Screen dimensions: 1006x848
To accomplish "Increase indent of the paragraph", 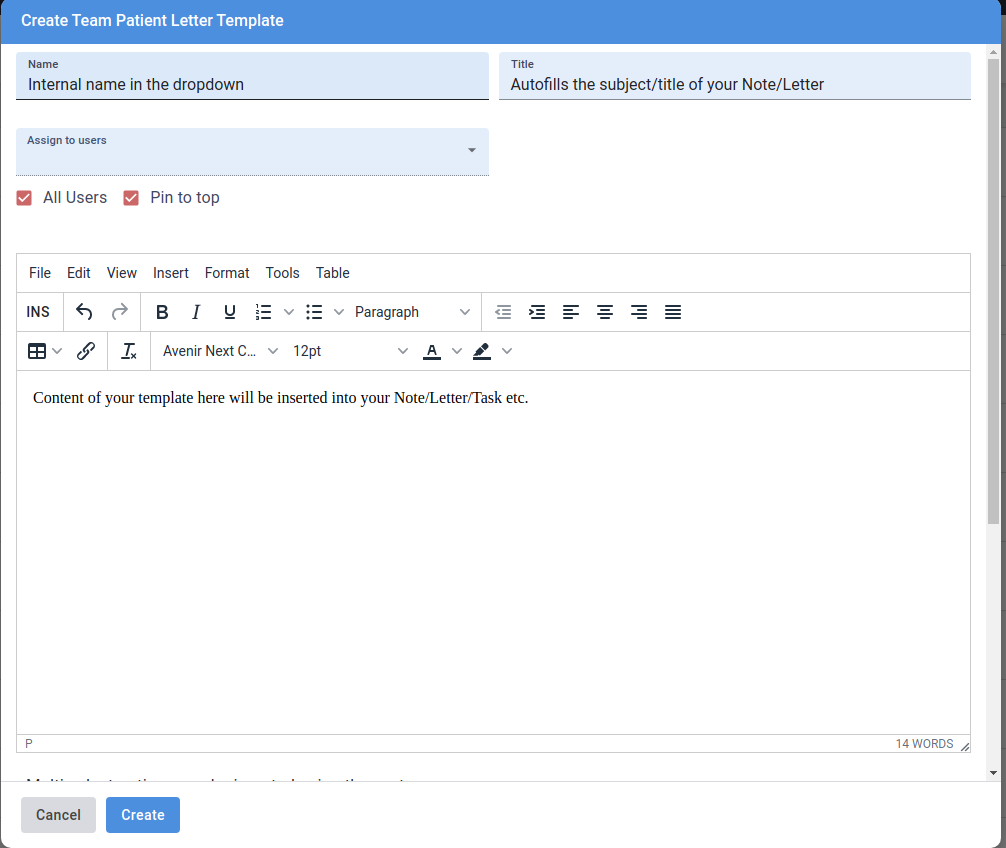I will tap(537, 312).
